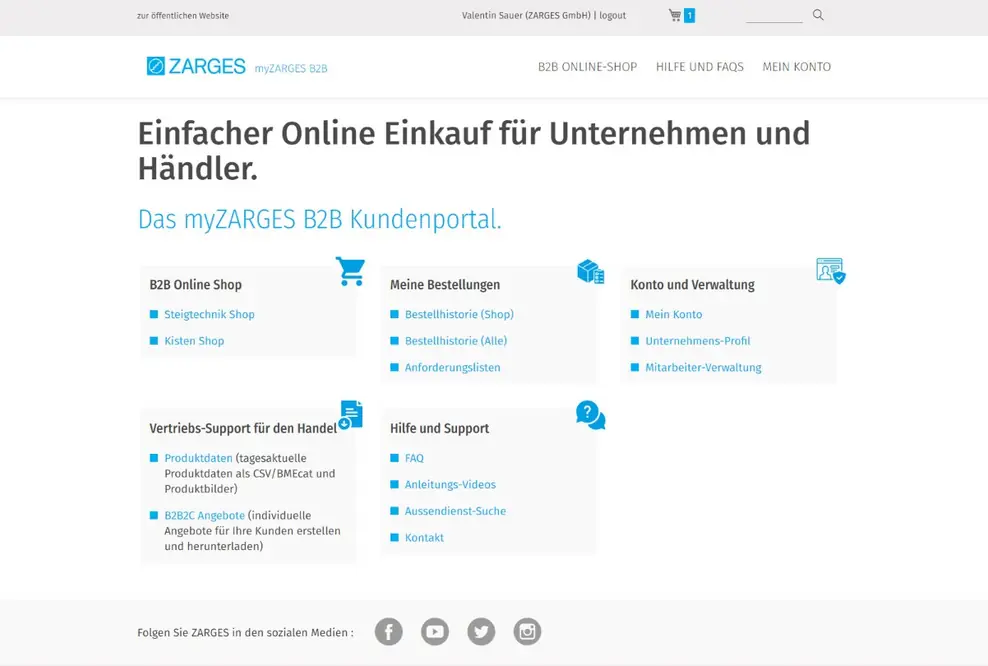Open Bestellhistorie (Alle)
The width and height of the screenshot is (988, 666).
pyautogui.click(x=456, y=341)
